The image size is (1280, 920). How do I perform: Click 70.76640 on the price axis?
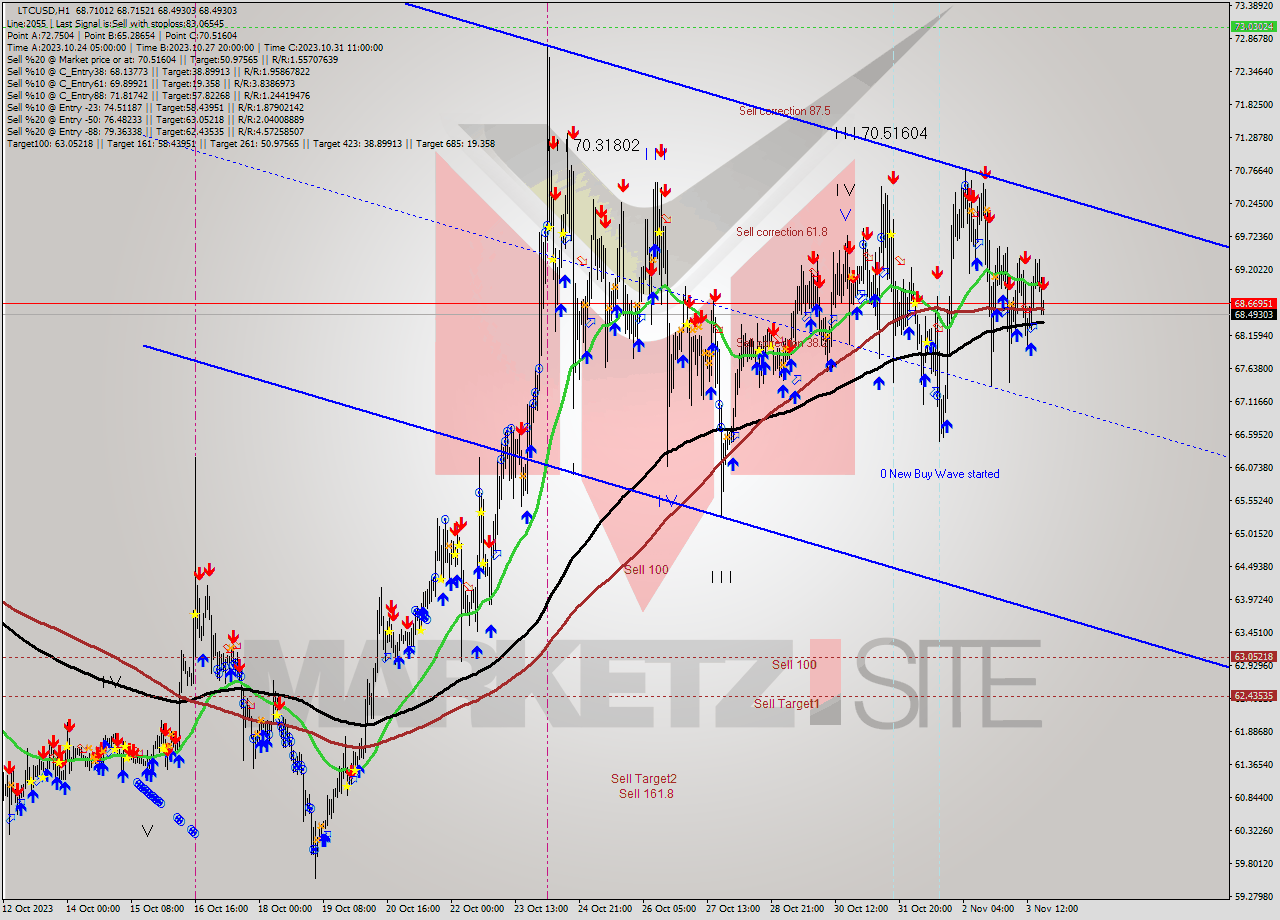pyautogui.click(x=1253, y=171)
